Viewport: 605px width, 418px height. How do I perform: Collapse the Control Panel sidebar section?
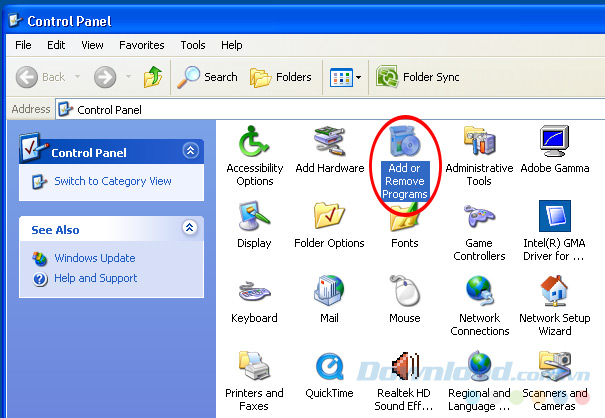(x=190, y=151)
